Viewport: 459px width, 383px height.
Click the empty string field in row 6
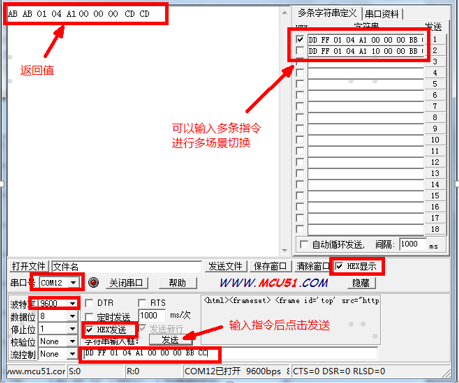[366, 95]
